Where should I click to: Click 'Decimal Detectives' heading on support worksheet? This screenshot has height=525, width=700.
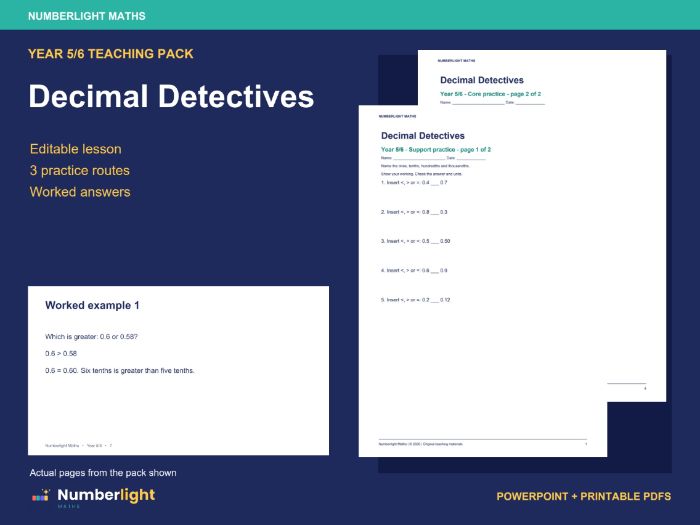click(x=423, y=136)
